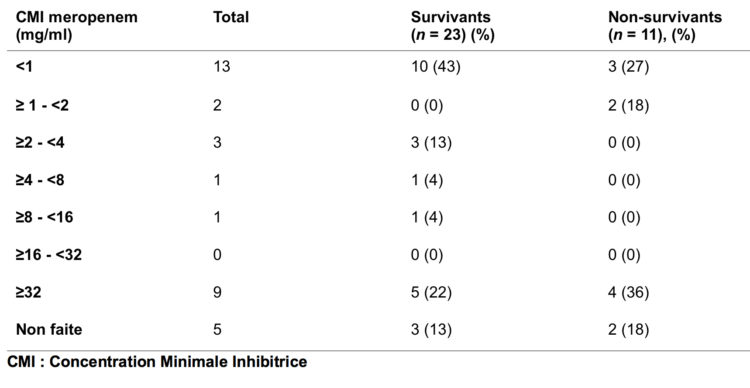The image size is (750, 388).
Task: Click the cell showing 4 (36)
Action: [629, 292]
